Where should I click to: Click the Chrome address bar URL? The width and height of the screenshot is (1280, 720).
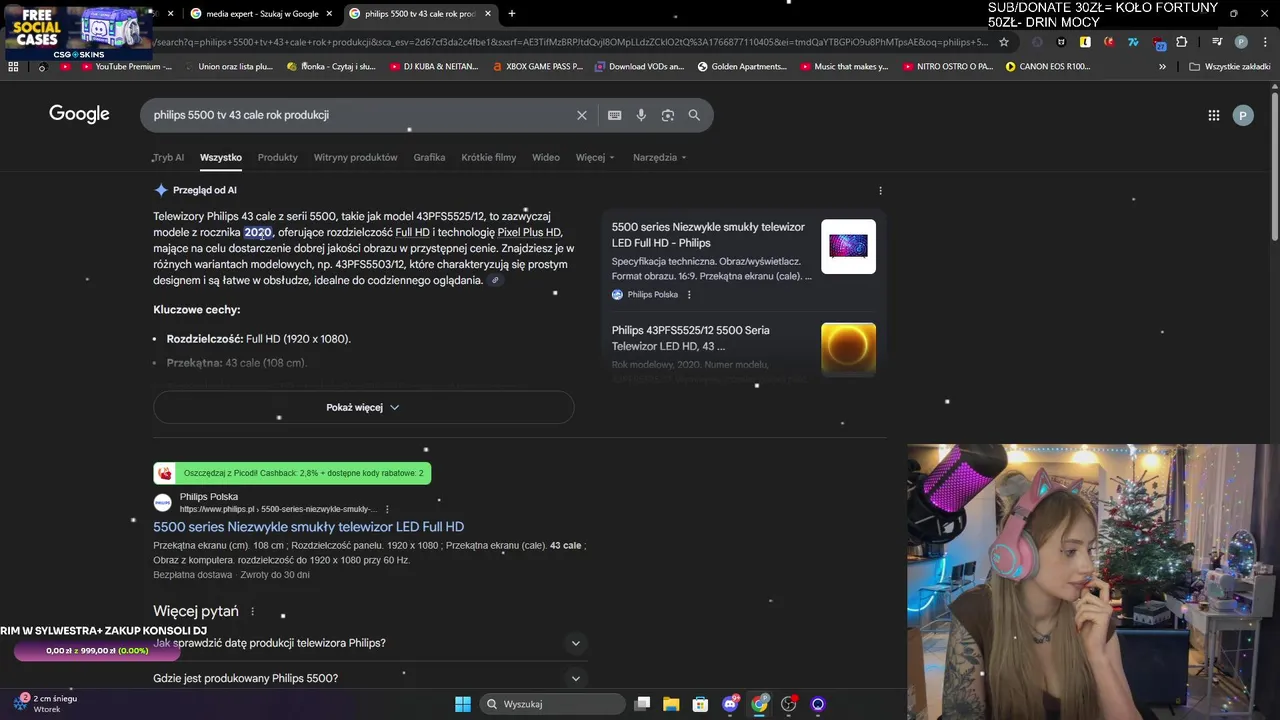pyautogui.click(x=570, y=42)
